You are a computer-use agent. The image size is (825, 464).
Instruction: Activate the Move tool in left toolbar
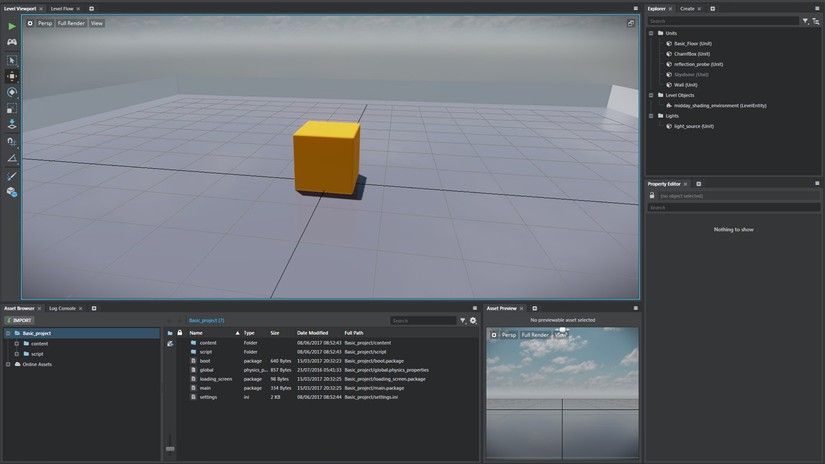12,76
